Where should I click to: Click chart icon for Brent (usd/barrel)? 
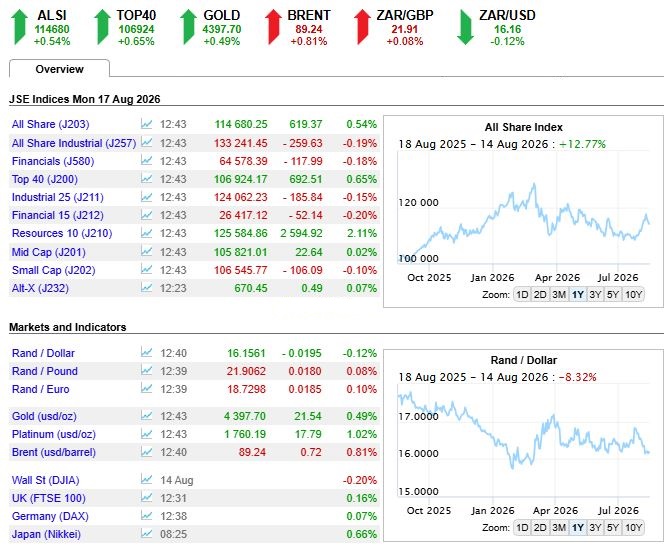(147, 451)
